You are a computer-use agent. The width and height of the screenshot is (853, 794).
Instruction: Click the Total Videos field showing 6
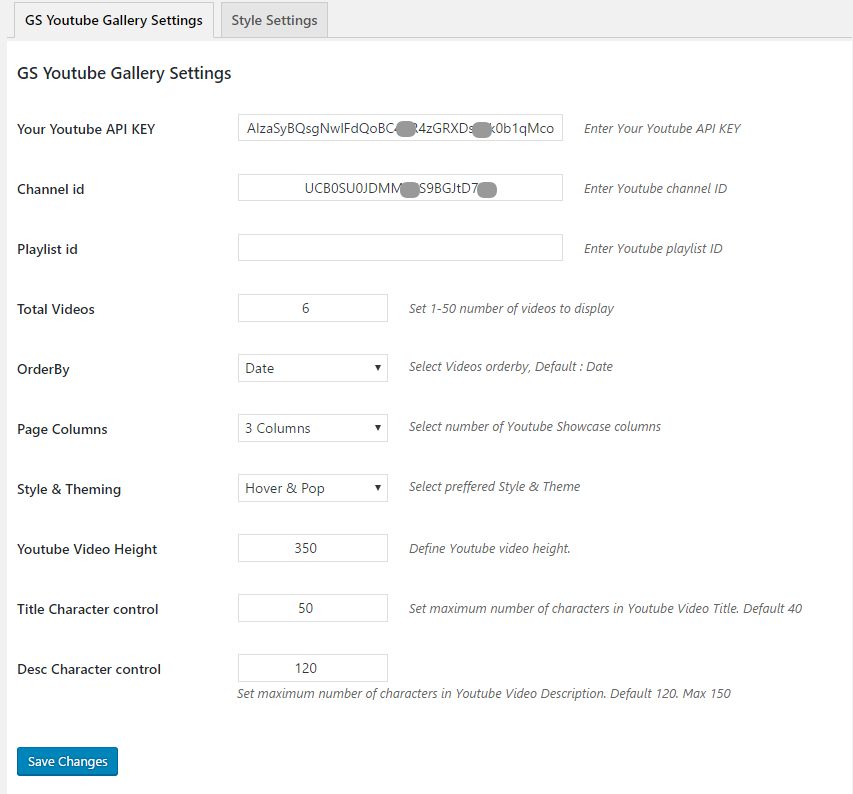coord(313,308)
